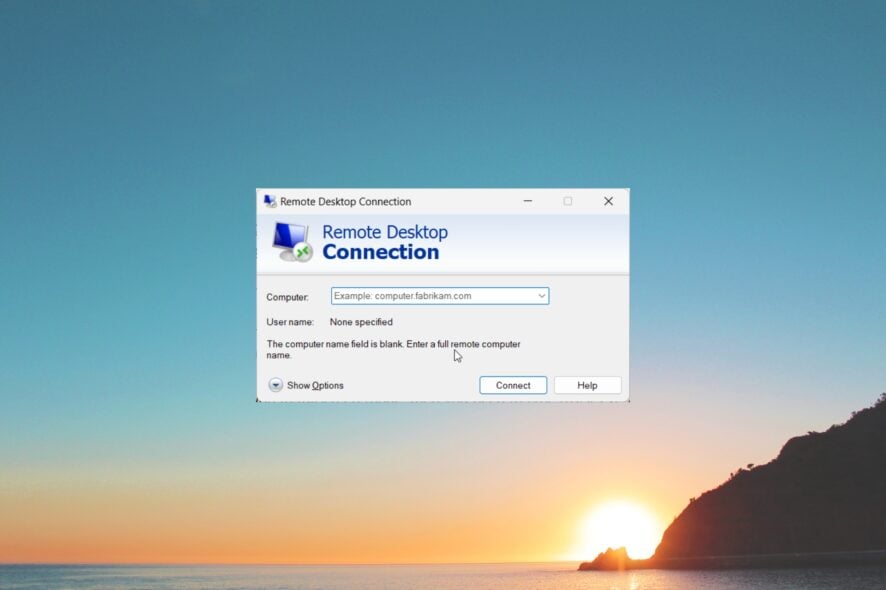Open the Computer dropdown arrow
This screenshot has height=590, width=886.
[542, 296]
